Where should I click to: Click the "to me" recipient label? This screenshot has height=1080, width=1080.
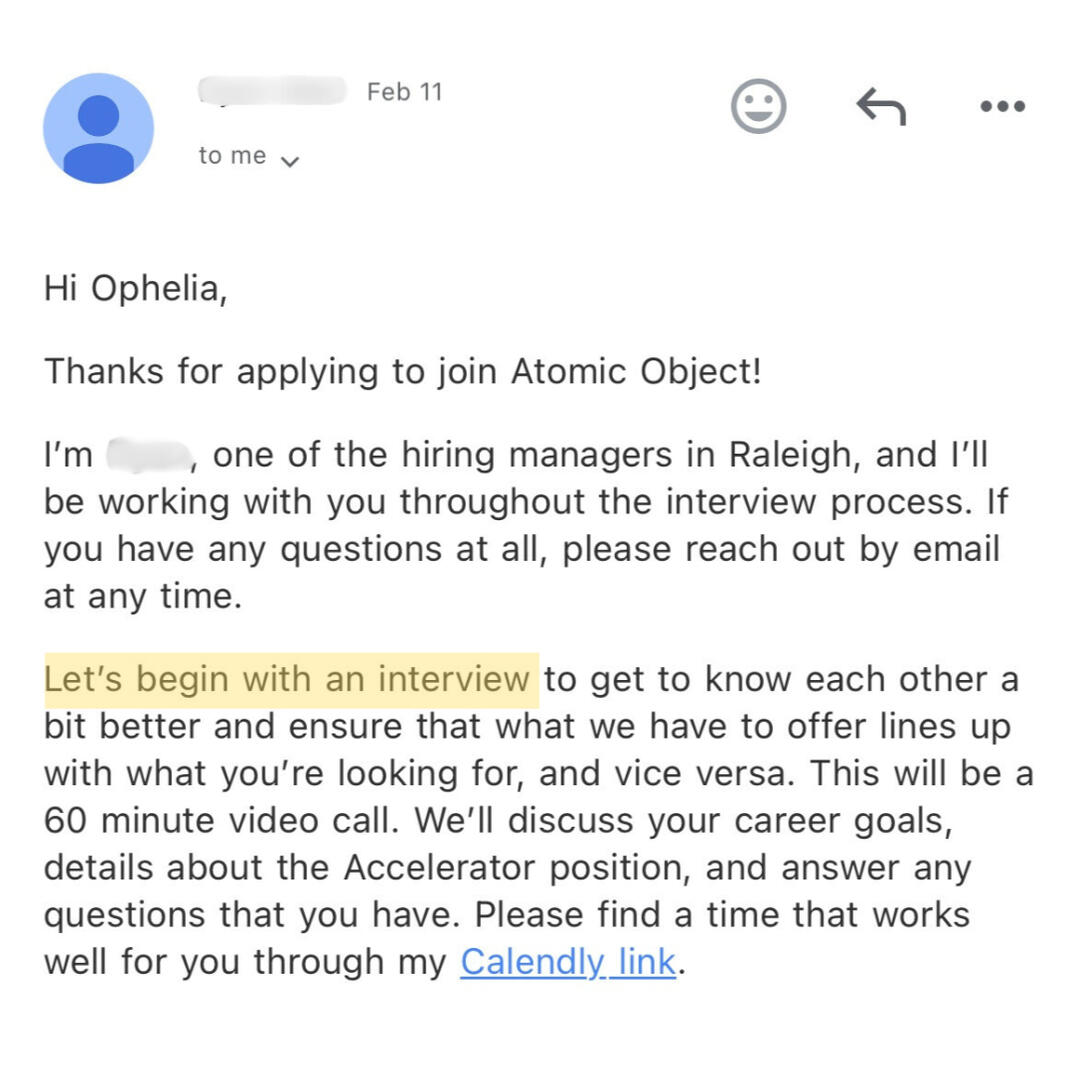(x=232, y=156)
